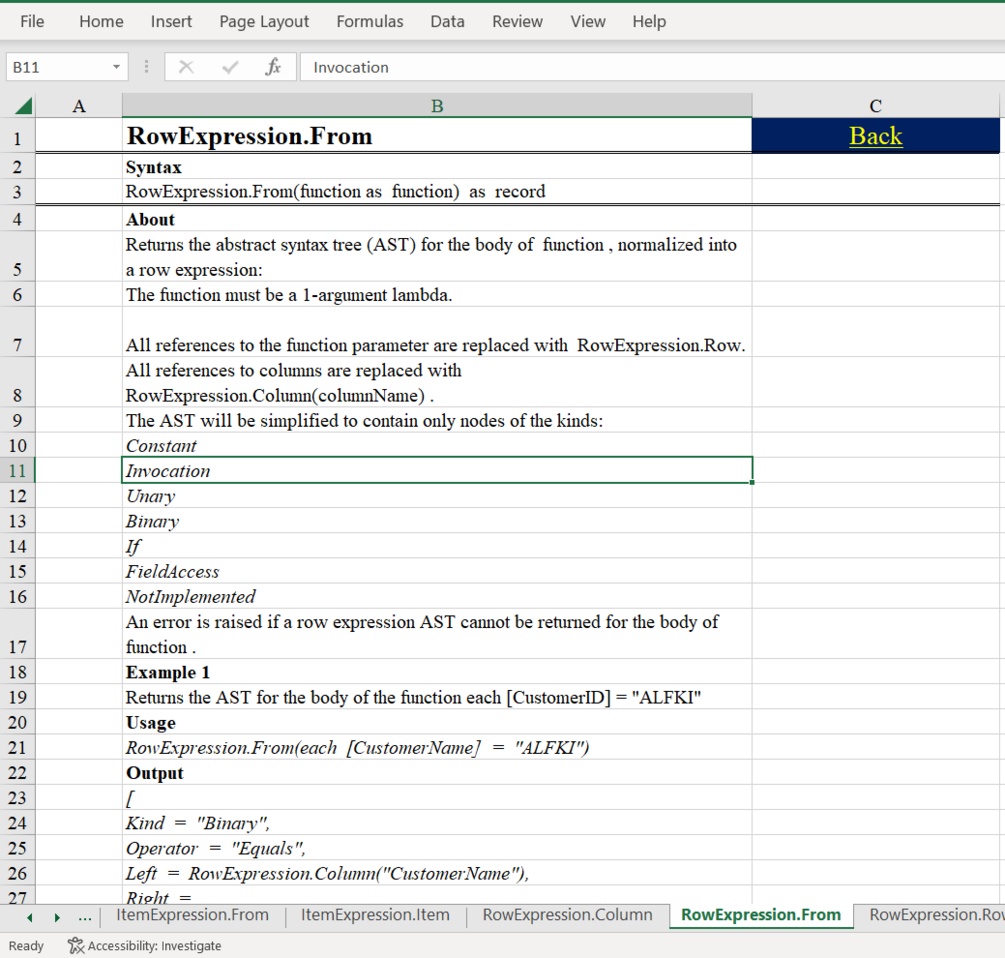
Task: Click the Select All triangle corner
Action: (23, 106)
